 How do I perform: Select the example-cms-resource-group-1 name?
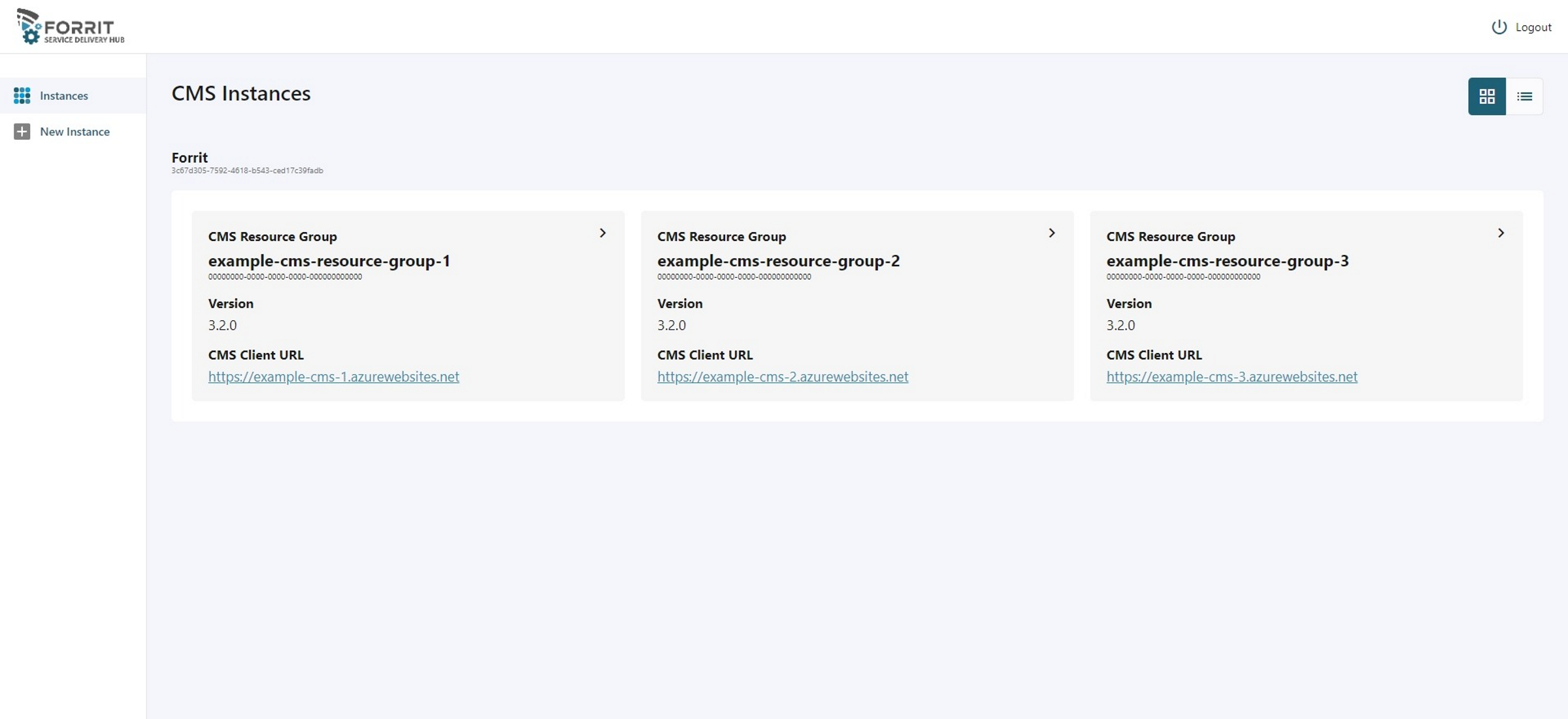click(x=329, y=261)
